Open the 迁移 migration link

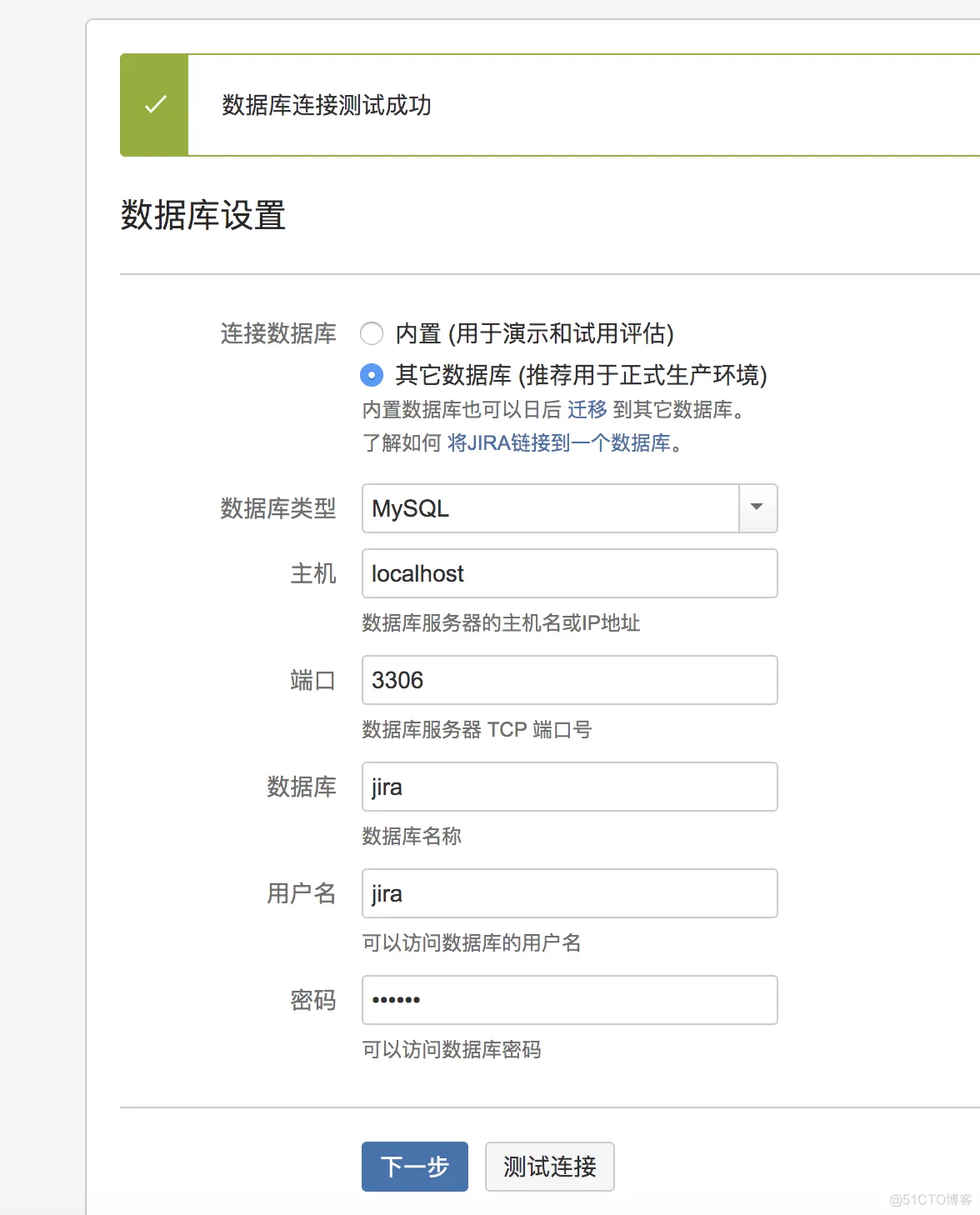(587, 409)
